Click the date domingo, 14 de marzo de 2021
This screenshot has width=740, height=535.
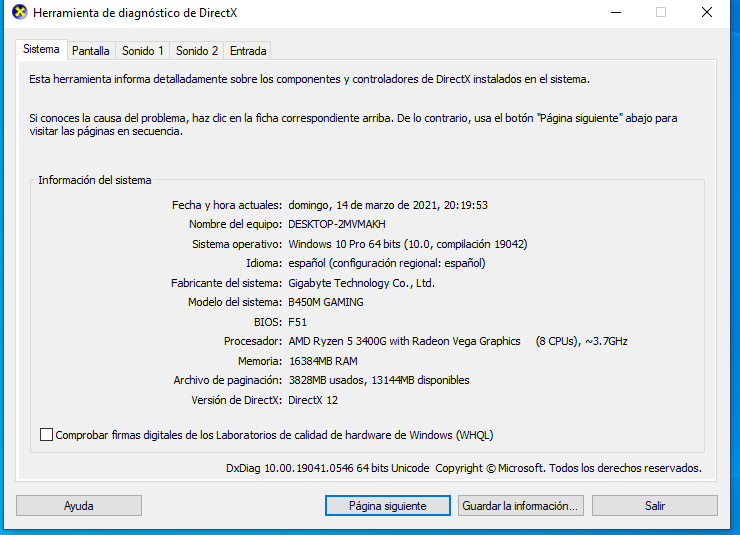(x=388, y=205)
